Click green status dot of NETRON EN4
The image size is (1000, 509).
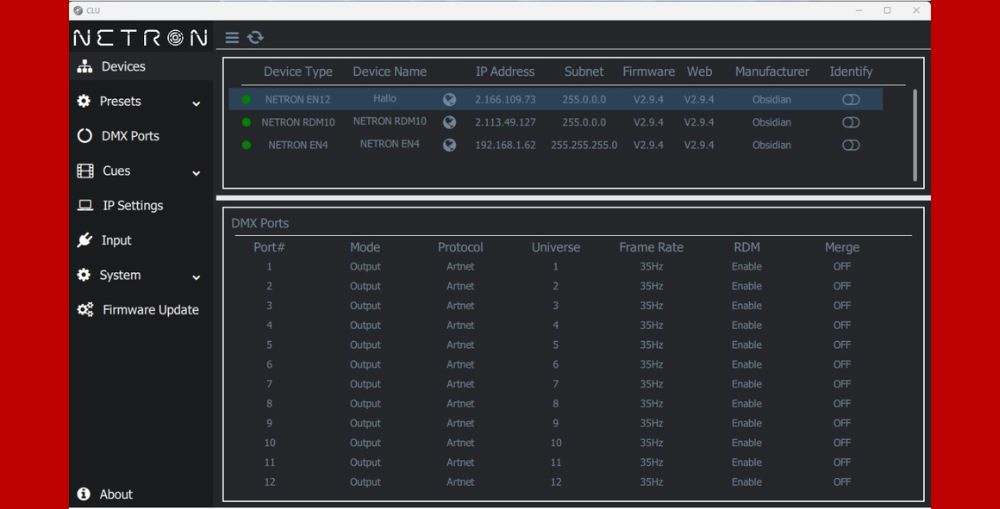[x=246, y=145]
